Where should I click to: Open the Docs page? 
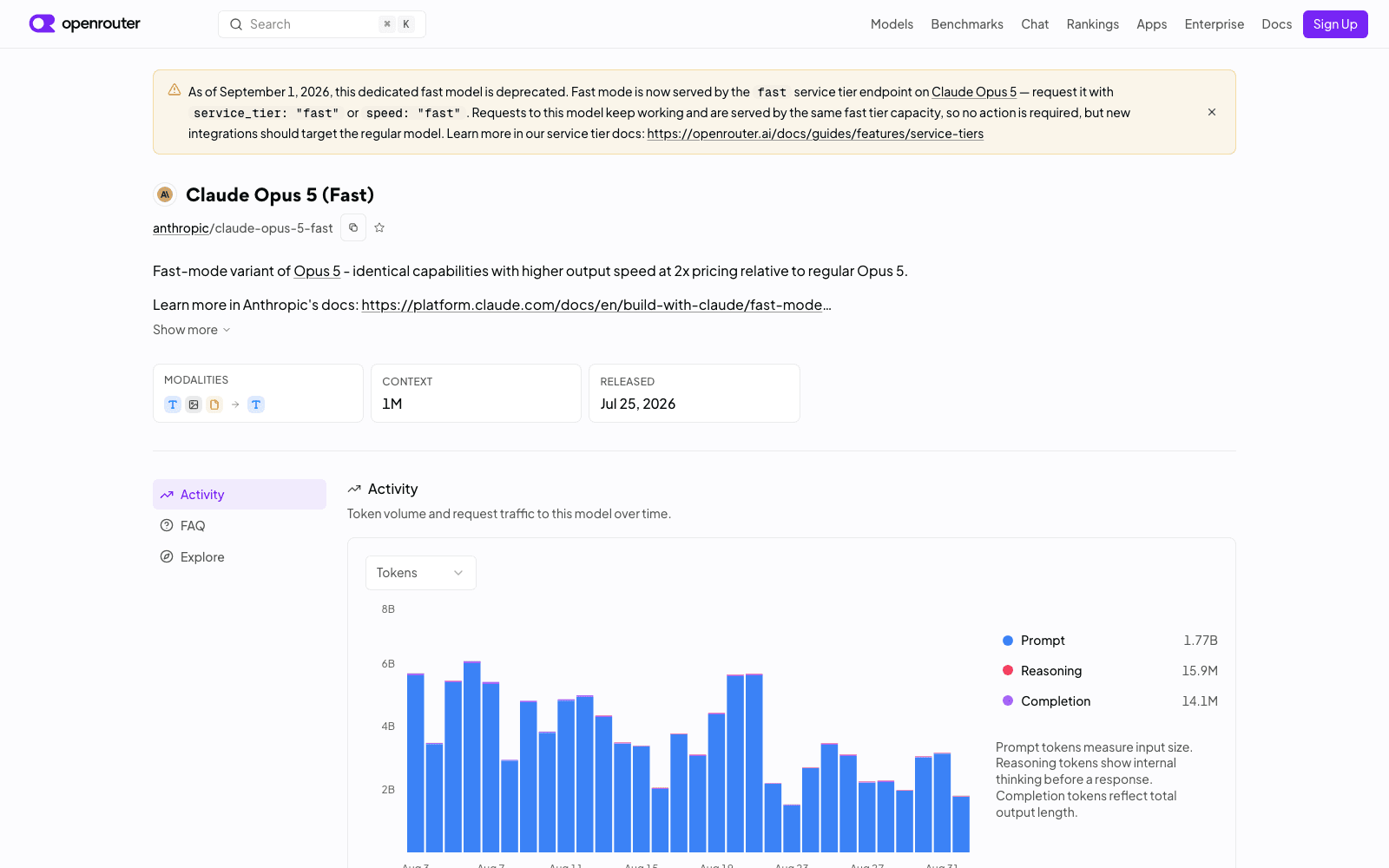(1276, 24)
